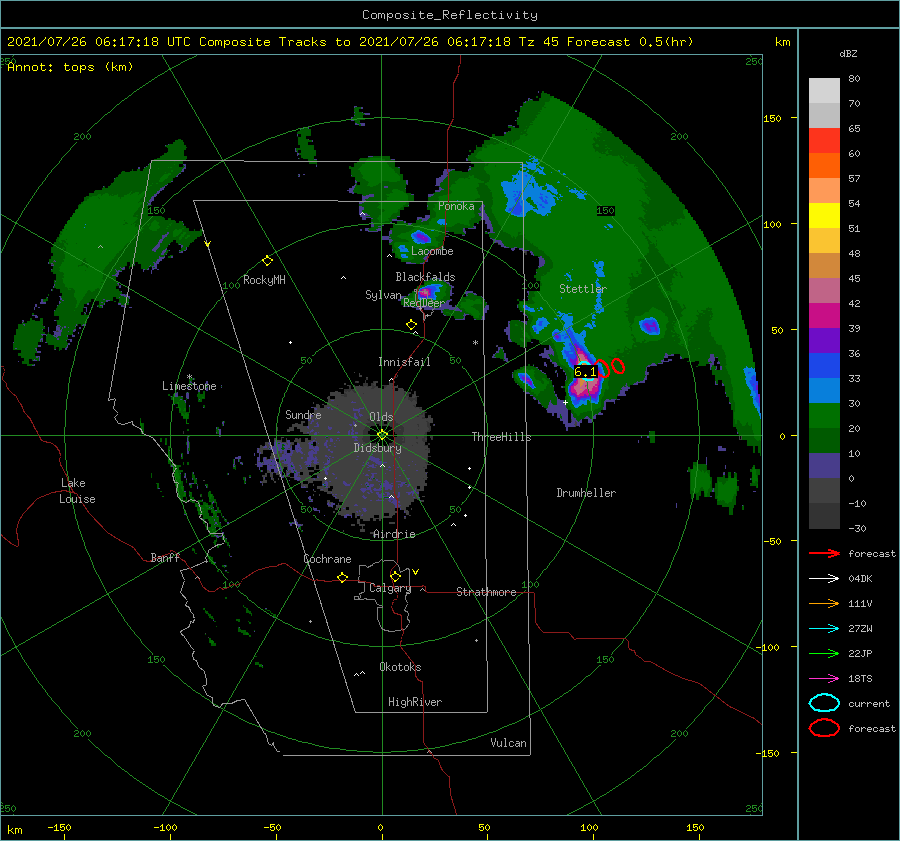Click the radar origin marker between Olds and Didsbury
Screen dimensions: 900x841
click(x=382, y=435)
